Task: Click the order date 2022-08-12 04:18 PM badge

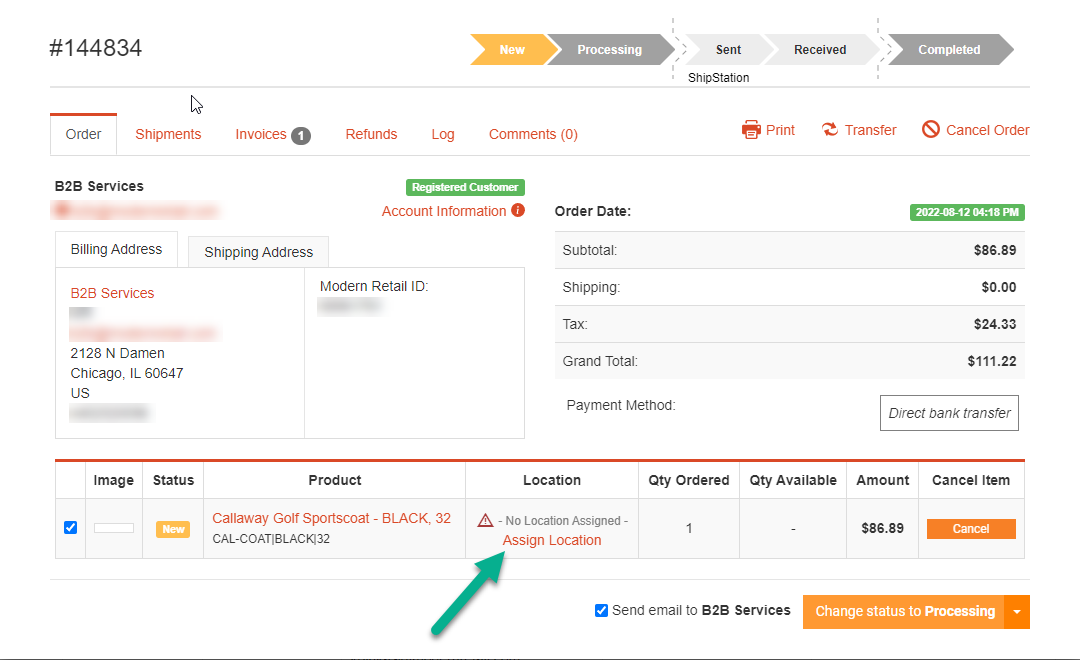Action: [967, 212]
